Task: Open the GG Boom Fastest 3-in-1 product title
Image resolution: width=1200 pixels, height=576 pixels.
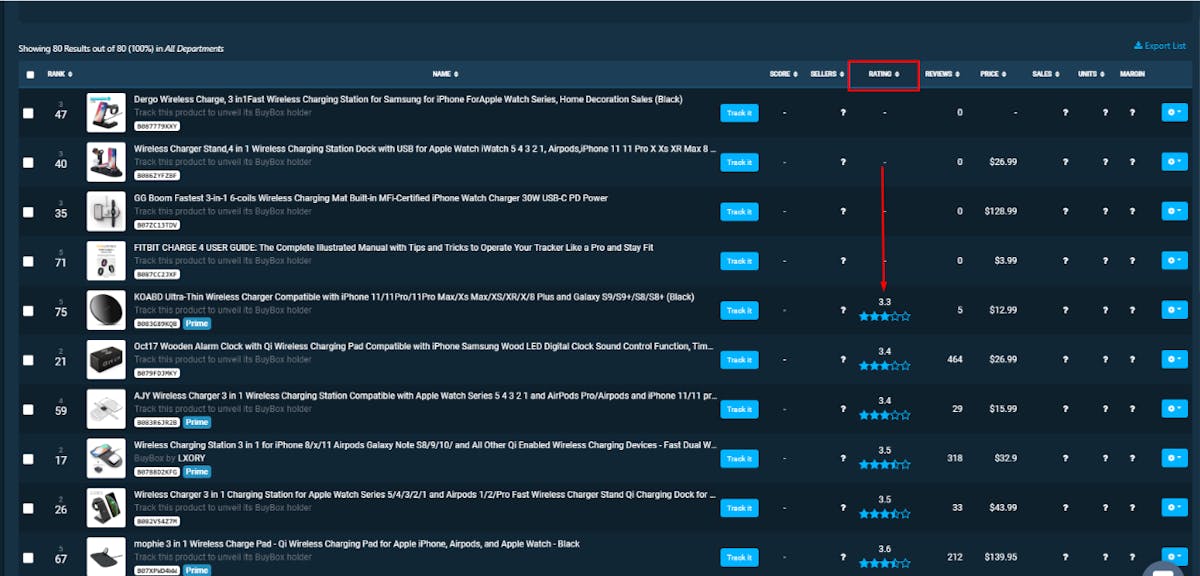Action: [371, 198]
